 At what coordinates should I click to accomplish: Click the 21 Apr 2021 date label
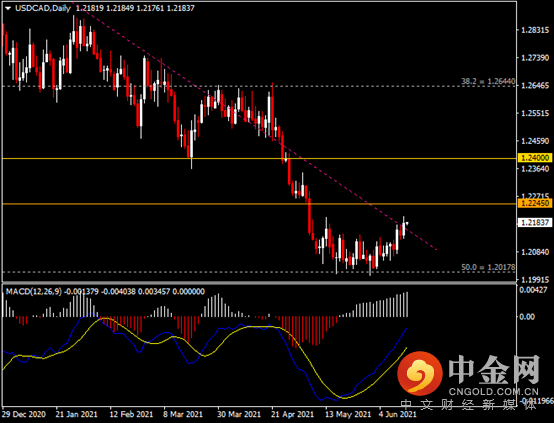pos(293,414)
